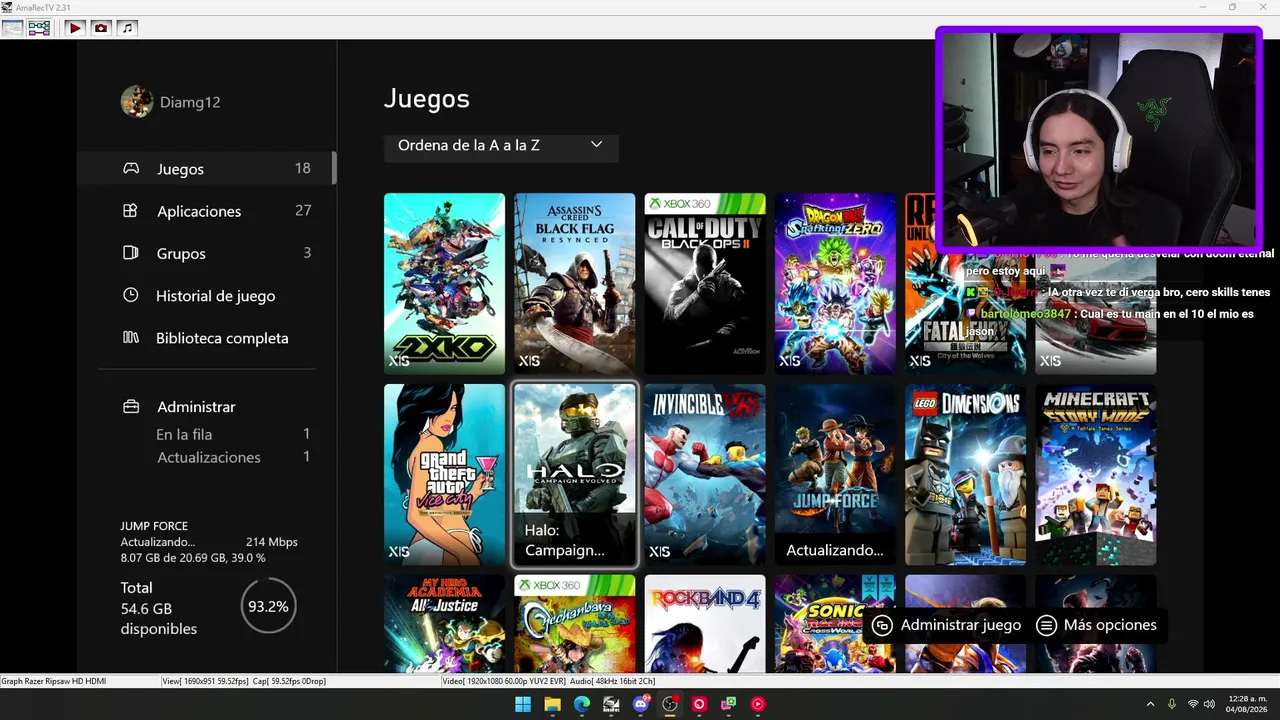Viewport: 1280px width, 720px height.
Task: Click the volume speaker icon in tray
Action: 1211,704
